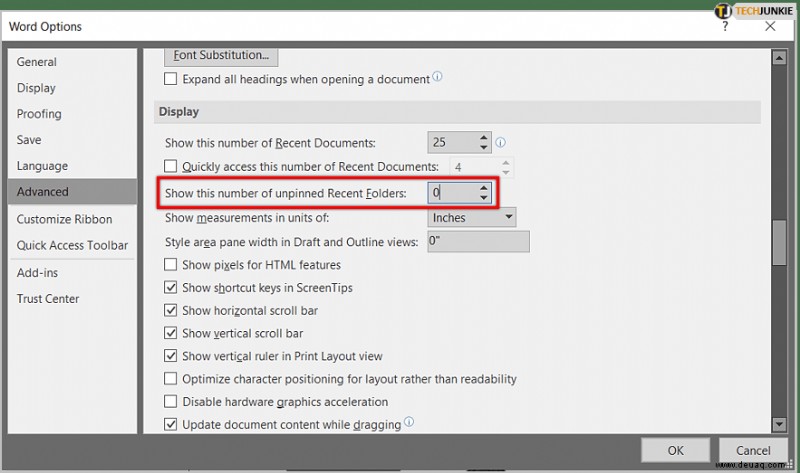The height and width of the screenshot is (473, 800).
Task: Uncheck Show shortcut keys in ScreenTips
Action: 170,287
